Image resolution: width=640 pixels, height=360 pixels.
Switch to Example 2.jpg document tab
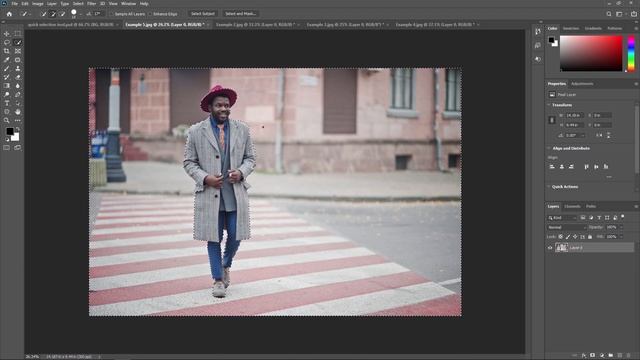tap(255, 24)
